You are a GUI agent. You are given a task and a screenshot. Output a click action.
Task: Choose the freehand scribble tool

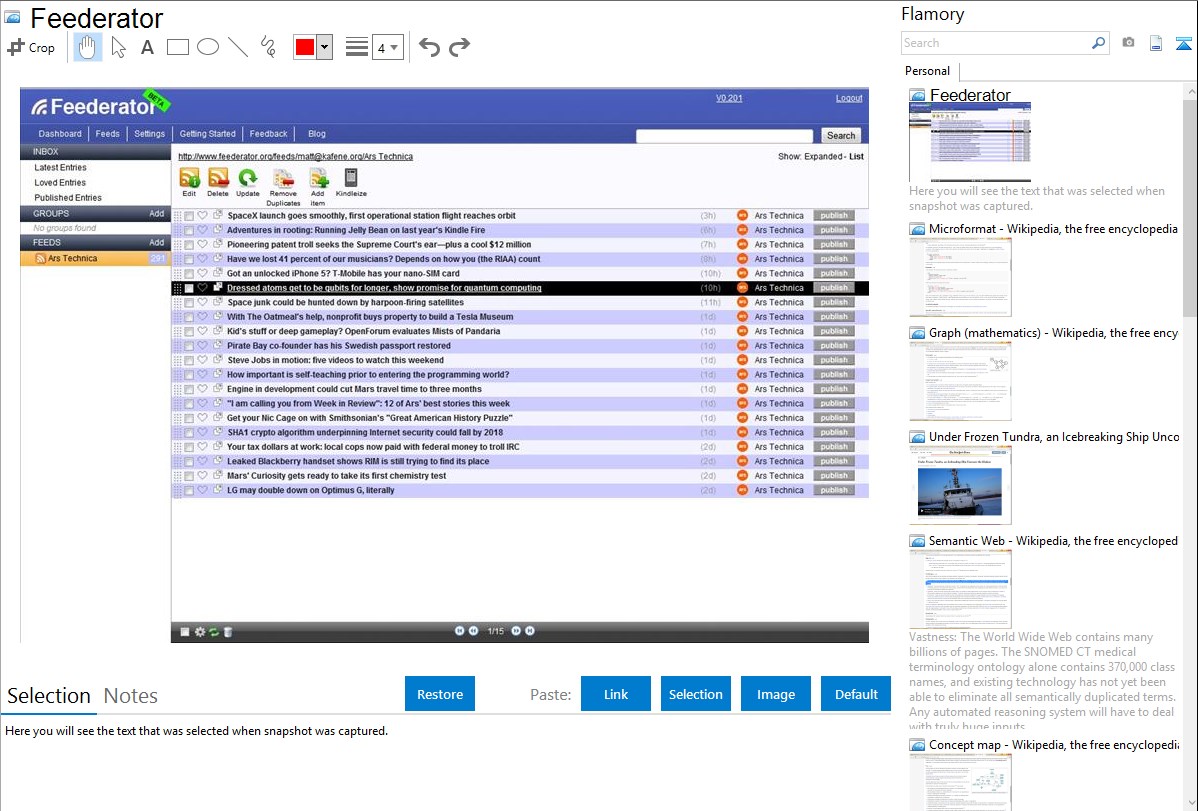point(267,47)
